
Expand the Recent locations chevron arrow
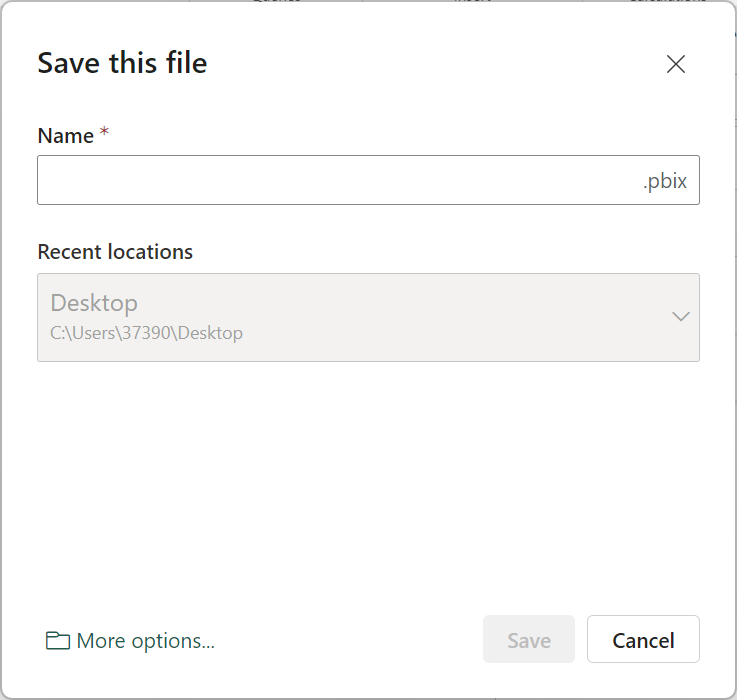point(680,317)
